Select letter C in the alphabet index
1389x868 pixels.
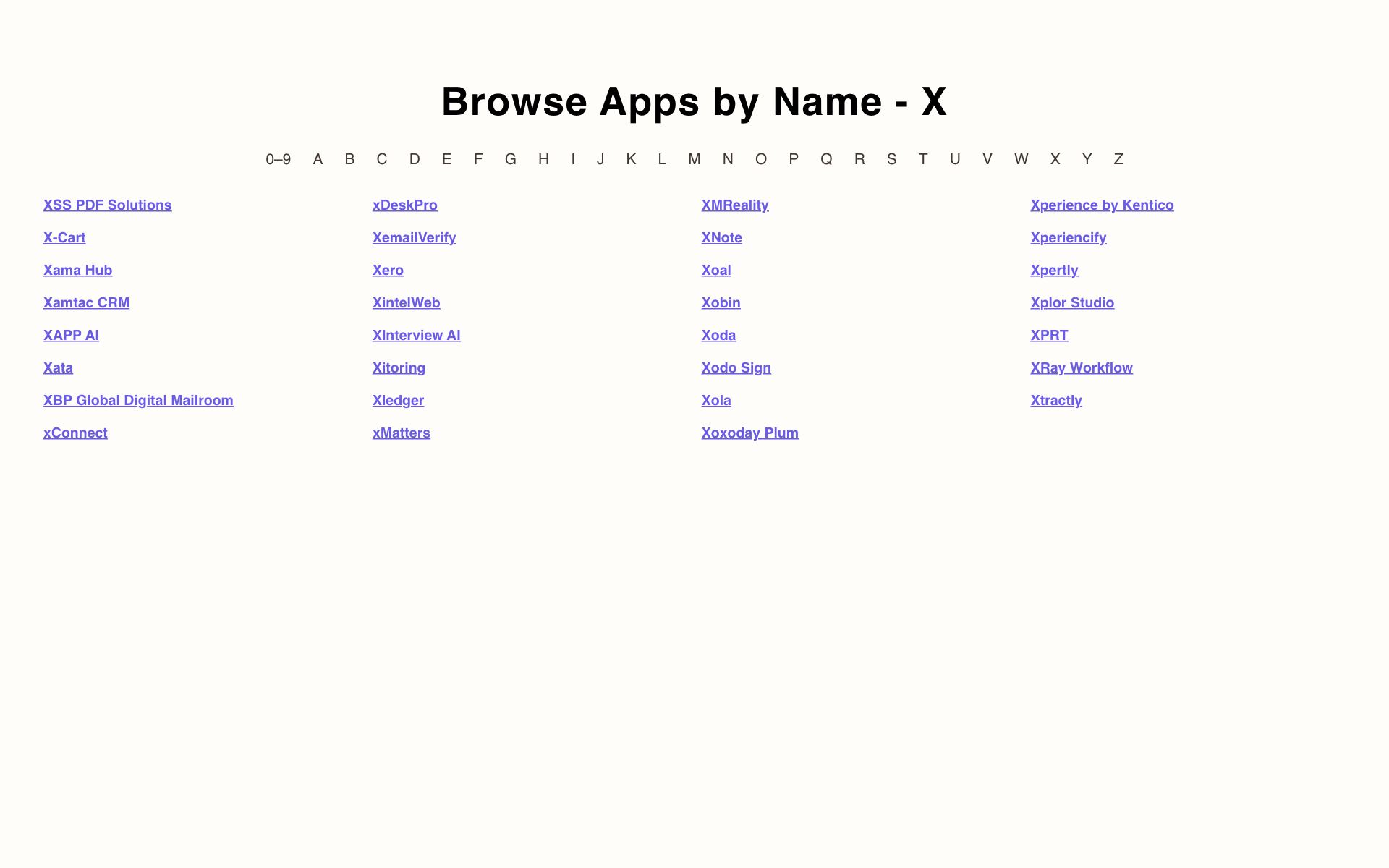point(382,159)
